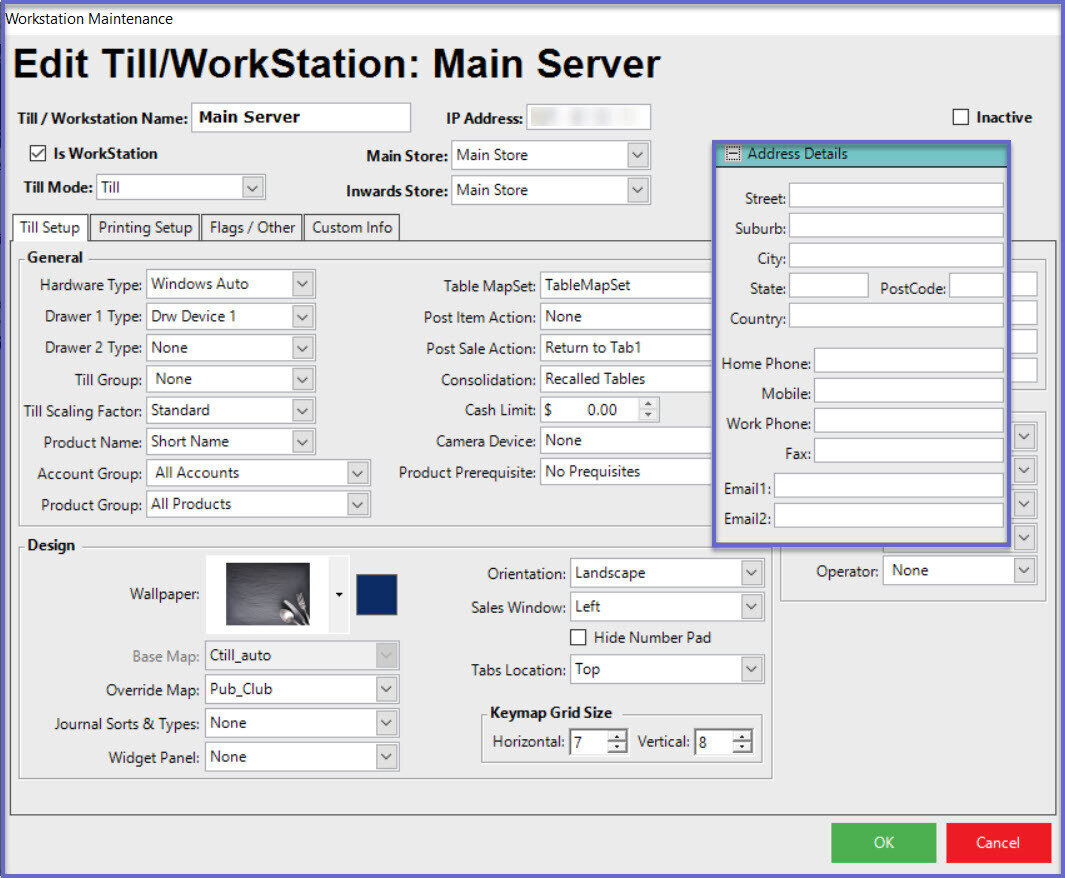This screenshot has width=1065, height=878.
Task: Click the wallpaper picker small arrow
Action: coord(339,594)
